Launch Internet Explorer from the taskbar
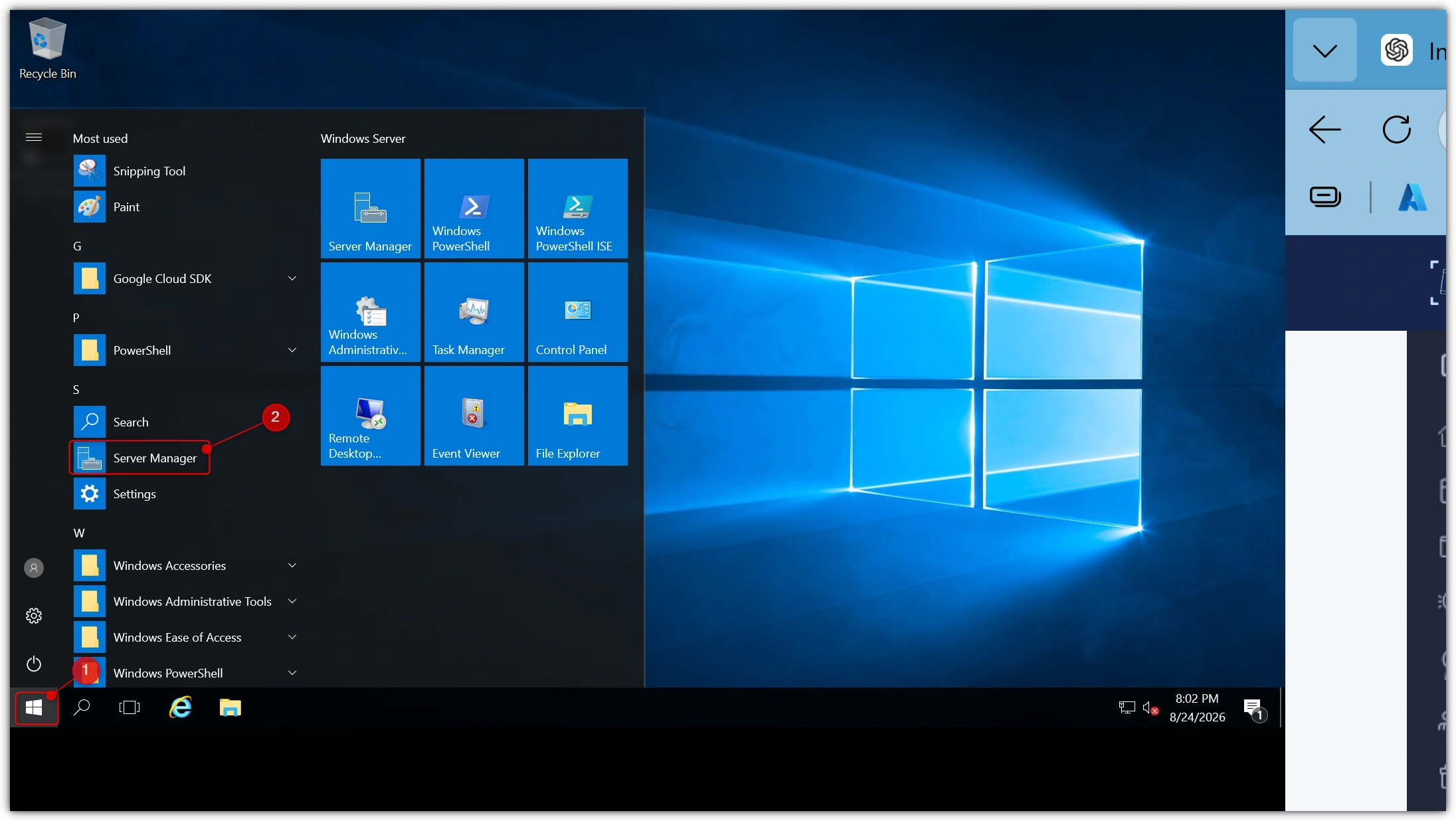The image size is (1456, 821). pyautogui.click(x=180, y=708)
